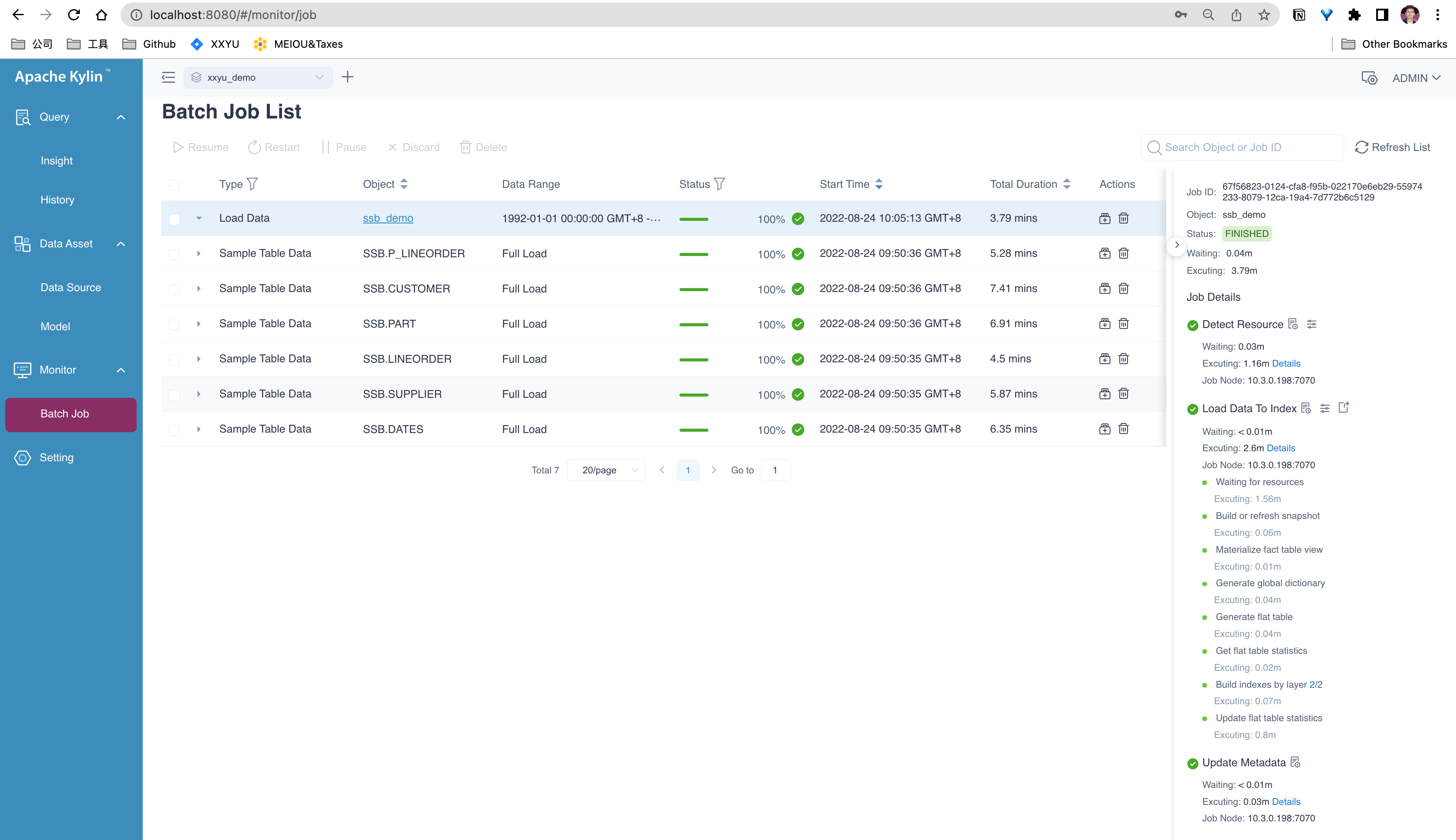Open the parameters icon beside Detect Resource
The width and height of the screenshot is (1456, 840).
pyautogui.click(x=1311, y=324)
